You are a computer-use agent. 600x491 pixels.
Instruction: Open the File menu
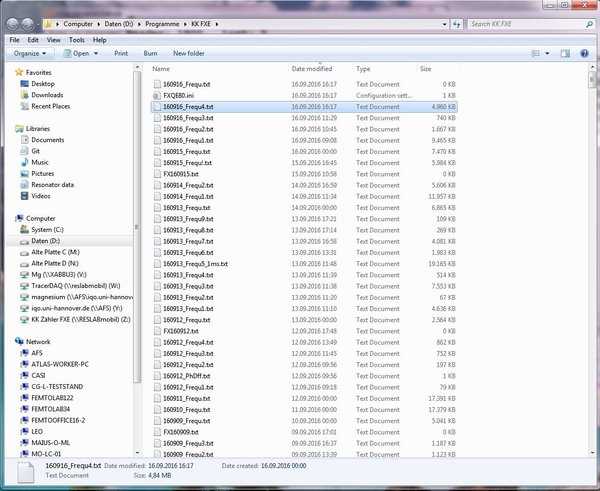14,40
